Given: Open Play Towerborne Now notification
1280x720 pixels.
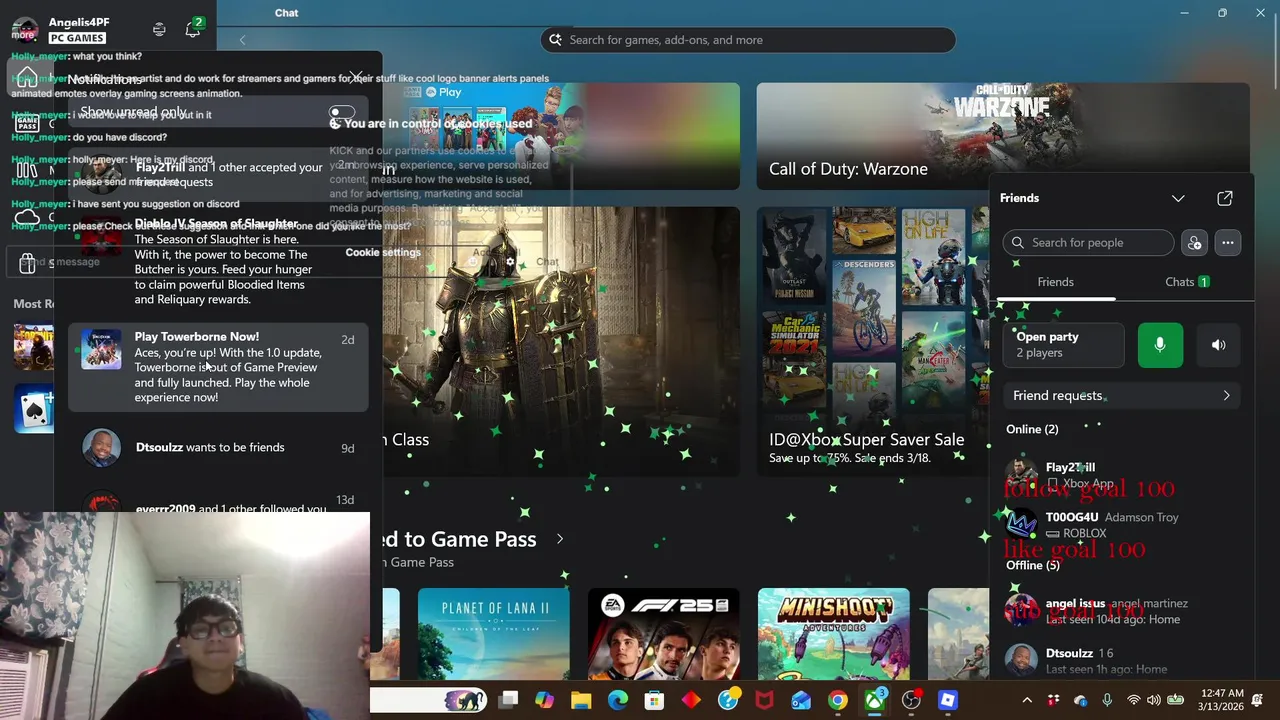Looking at the screenshot, I should pos(218,367).
